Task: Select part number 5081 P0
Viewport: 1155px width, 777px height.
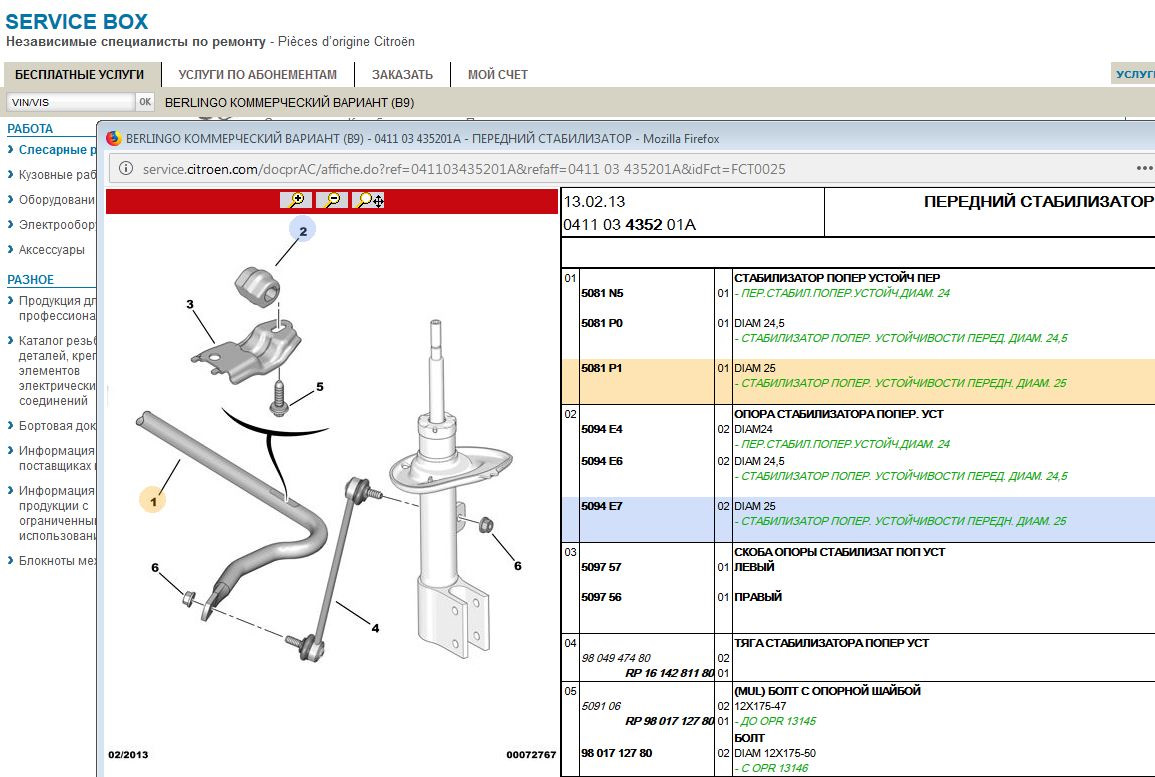Action: (602, 323)
